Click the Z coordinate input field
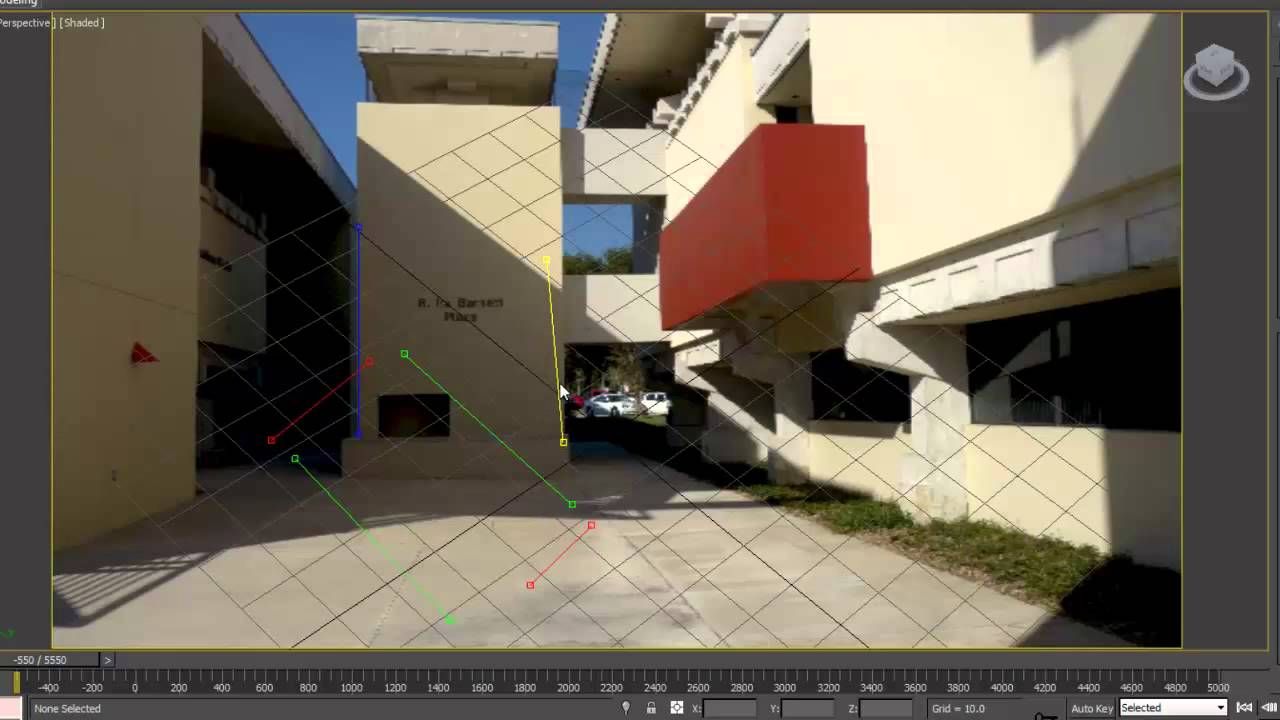 [x=886, y=708]
